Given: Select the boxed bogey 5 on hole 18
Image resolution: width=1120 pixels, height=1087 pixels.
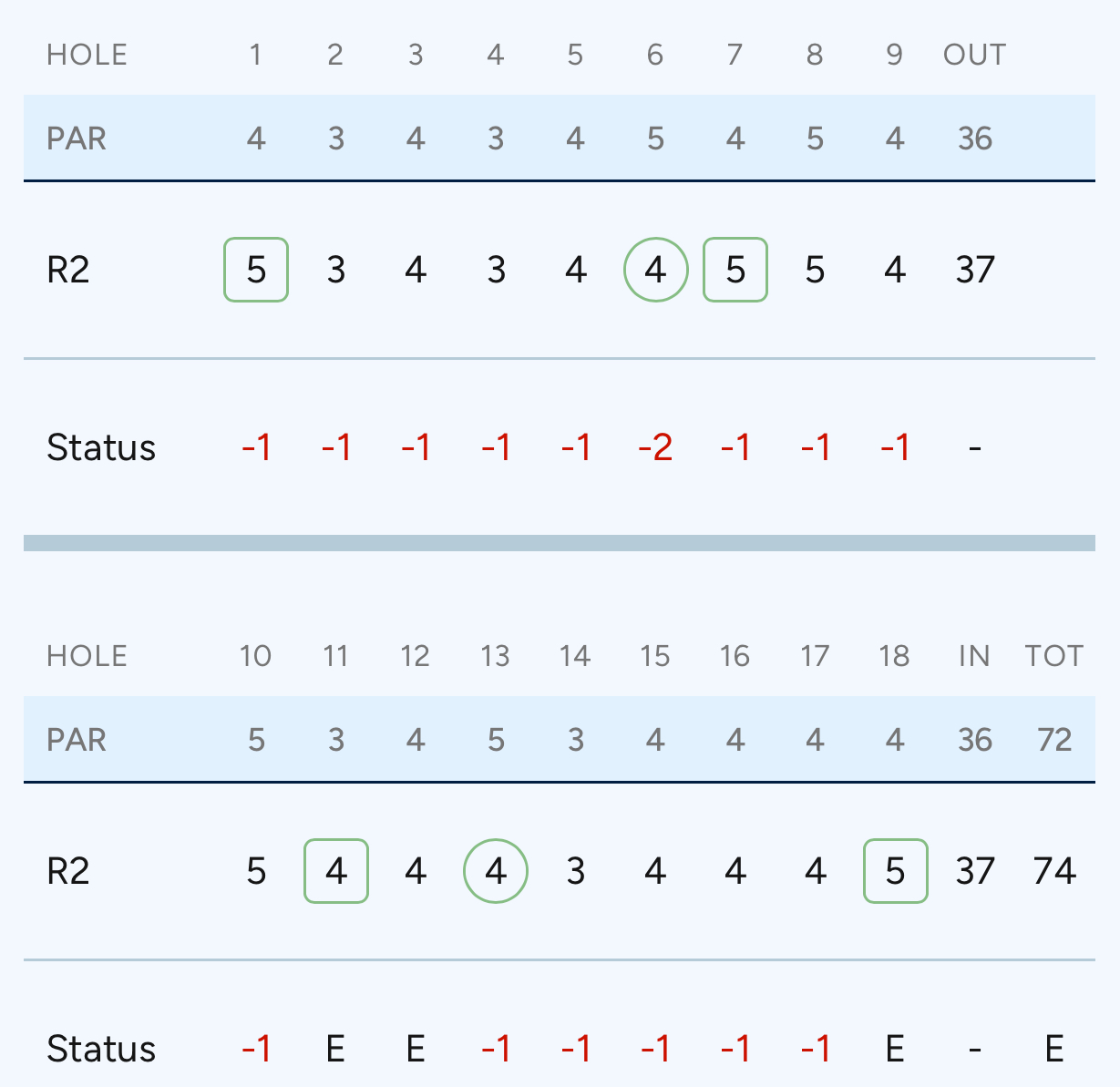Looking at the screenshot, I should (x=895, y=871).
